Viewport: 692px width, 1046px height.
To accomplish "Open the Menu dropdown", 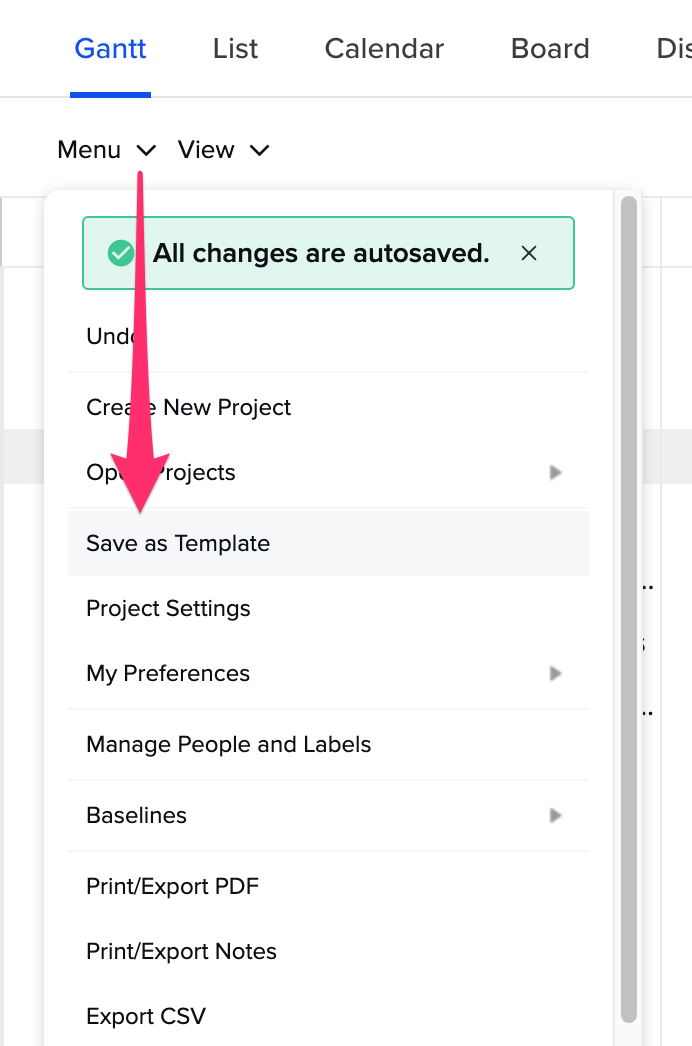I will pos(105,150).
